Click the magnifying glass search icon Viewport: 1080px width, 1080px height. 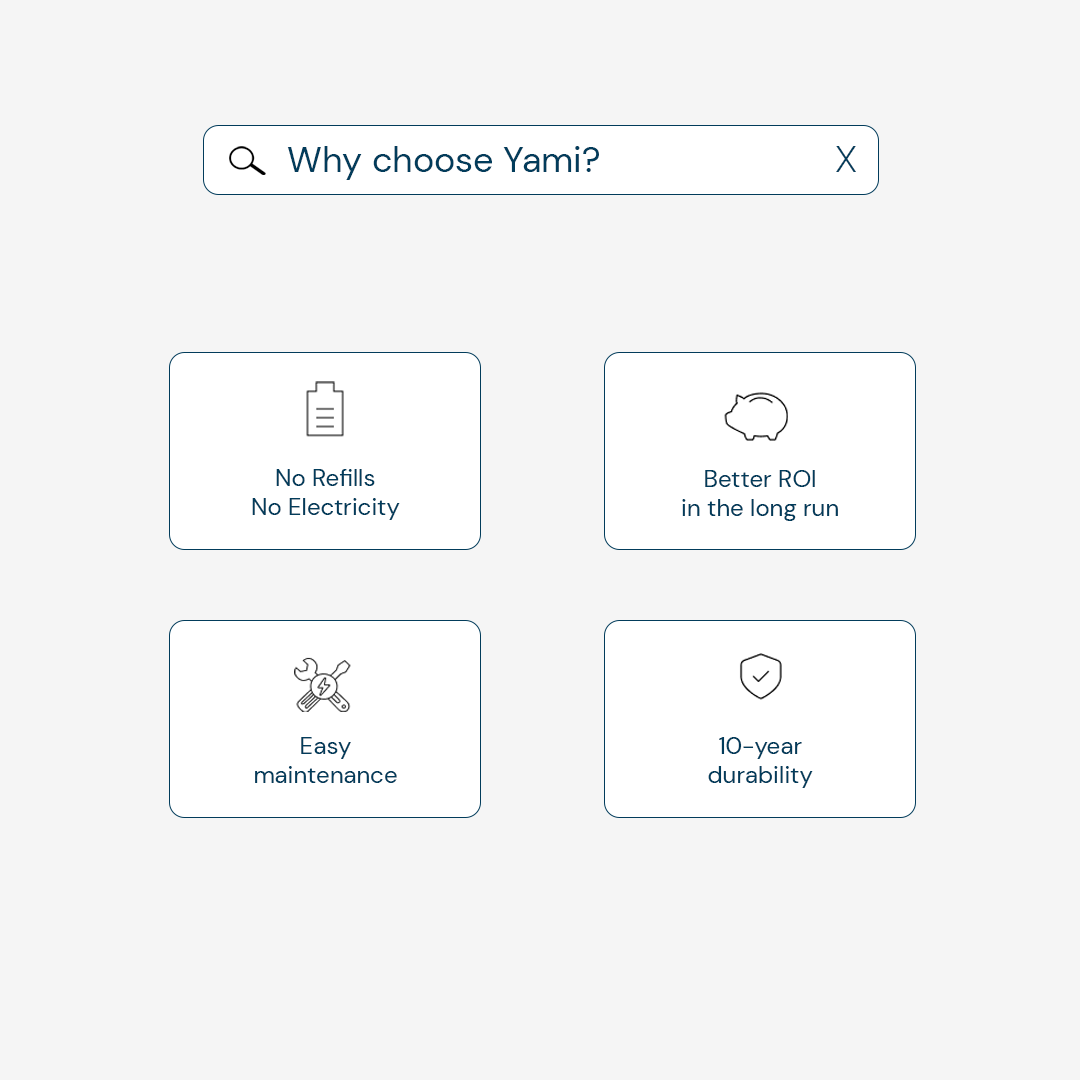(247, 160)
